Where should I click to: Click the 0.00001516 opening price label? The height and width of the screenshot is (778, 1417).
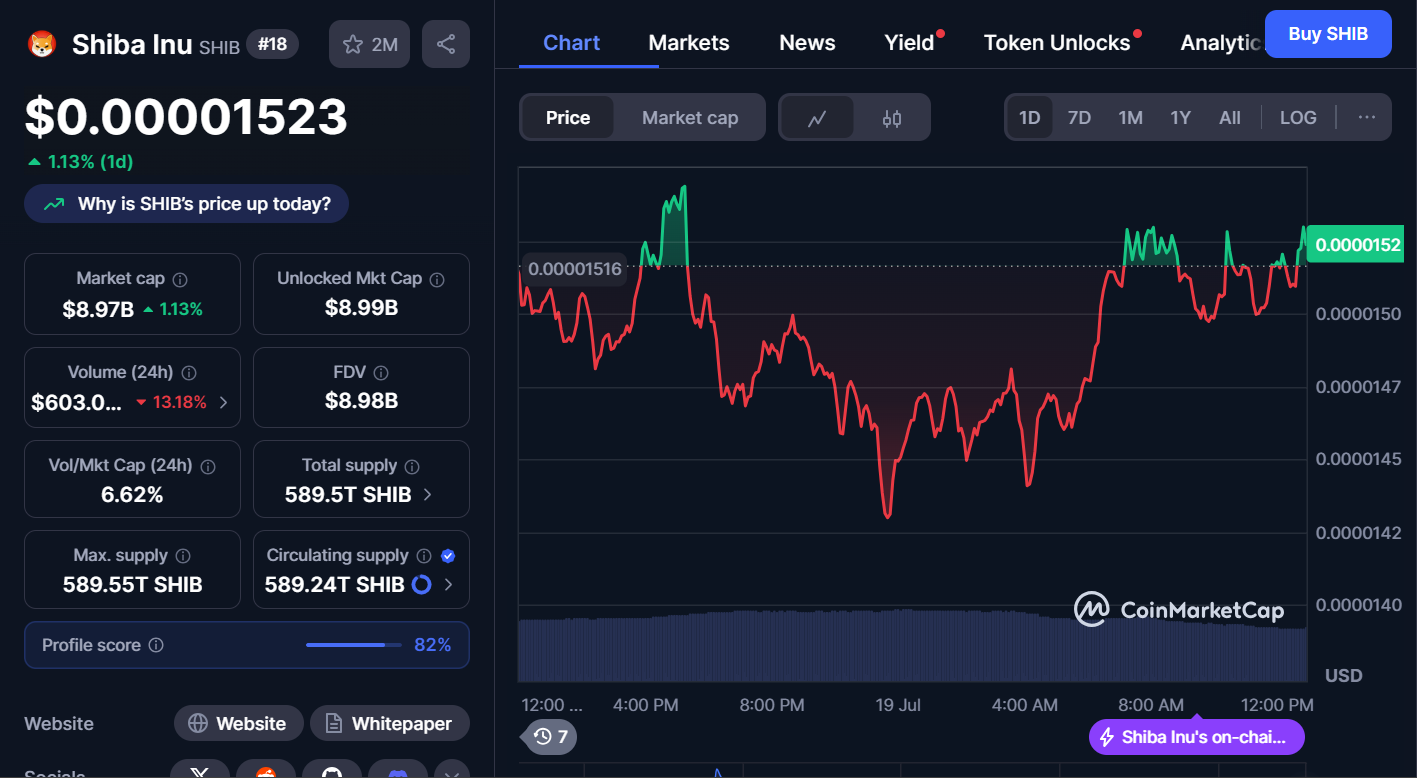574,269
